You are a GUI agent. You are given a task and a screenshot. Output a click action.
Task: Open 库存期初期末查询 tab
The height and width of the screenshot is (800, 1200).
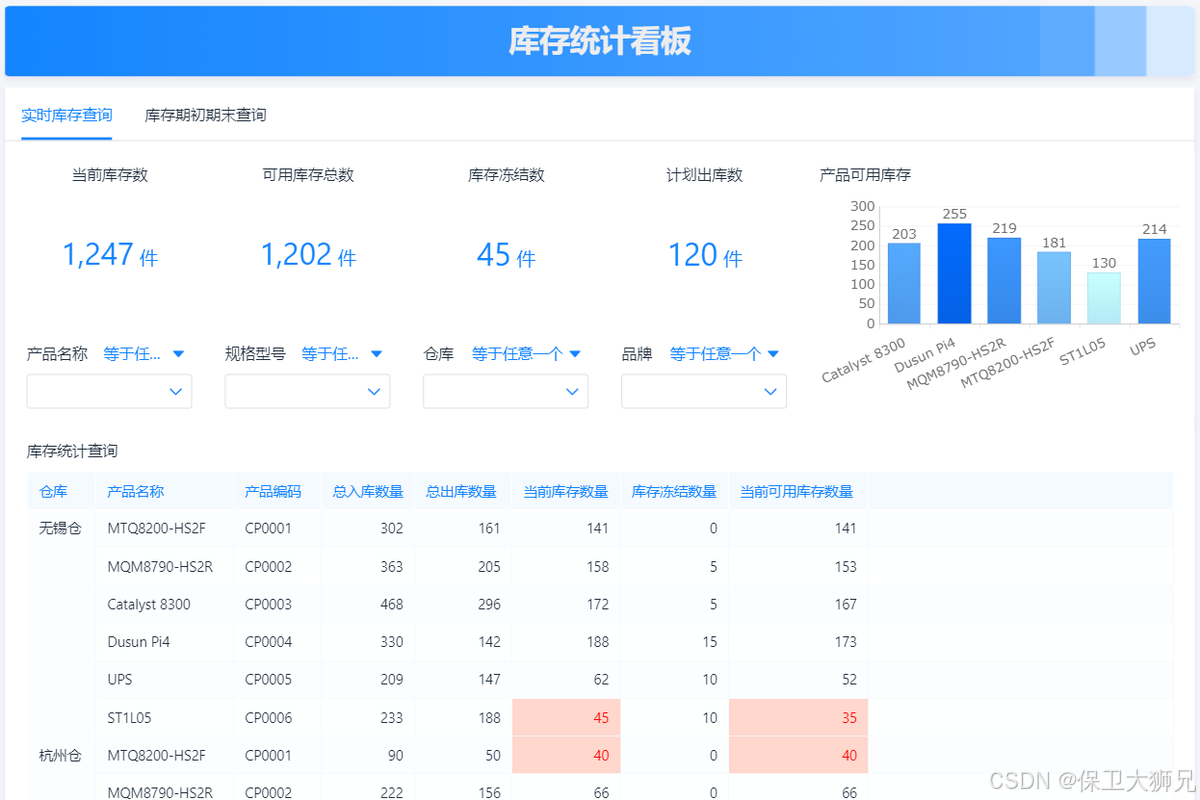pos(206,116)
